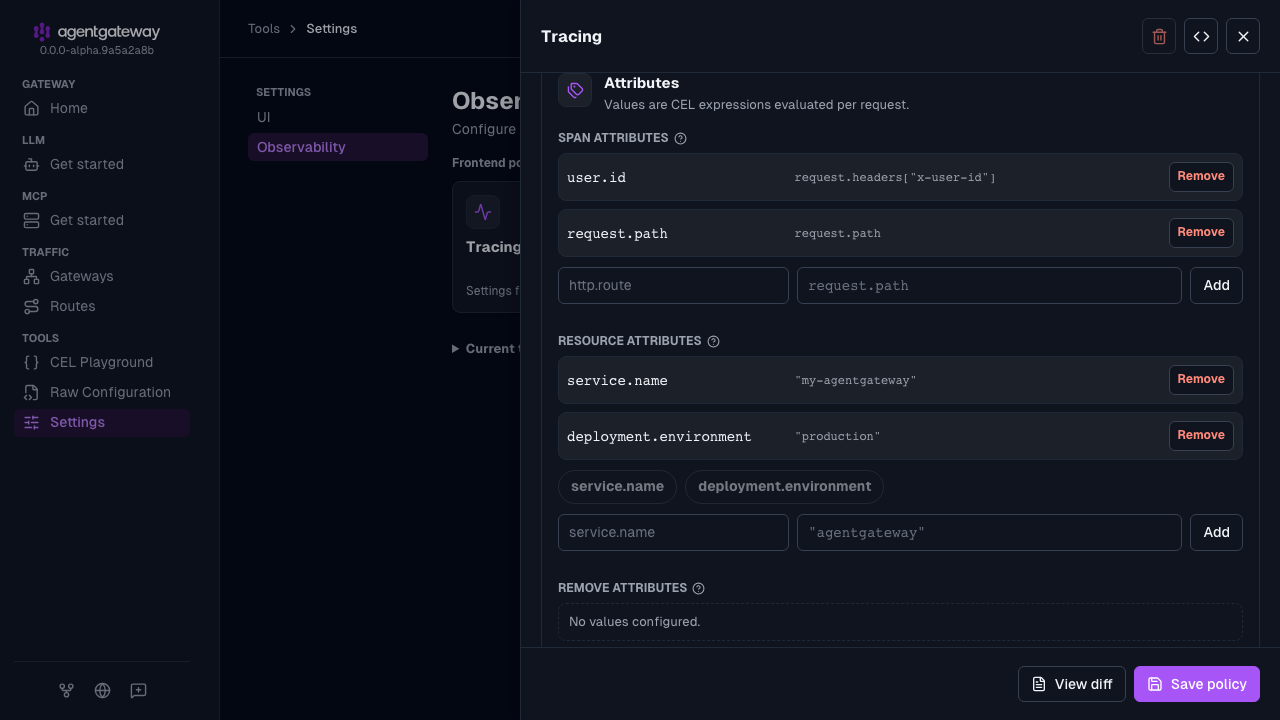Click Settings breadcrumb text
Viewport: 1280px width, 720px height.
coord(332,29)
